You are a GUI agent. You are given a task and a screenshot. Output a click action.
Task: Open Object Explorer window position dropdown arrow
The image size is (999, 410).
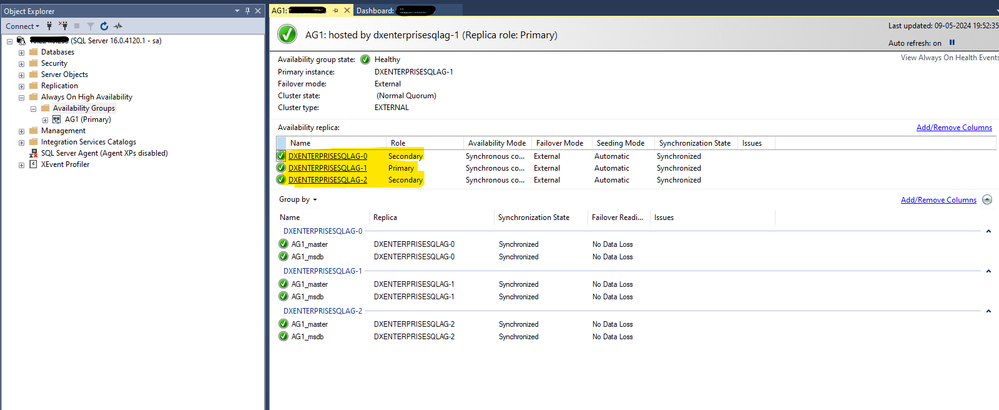(238, 11)
